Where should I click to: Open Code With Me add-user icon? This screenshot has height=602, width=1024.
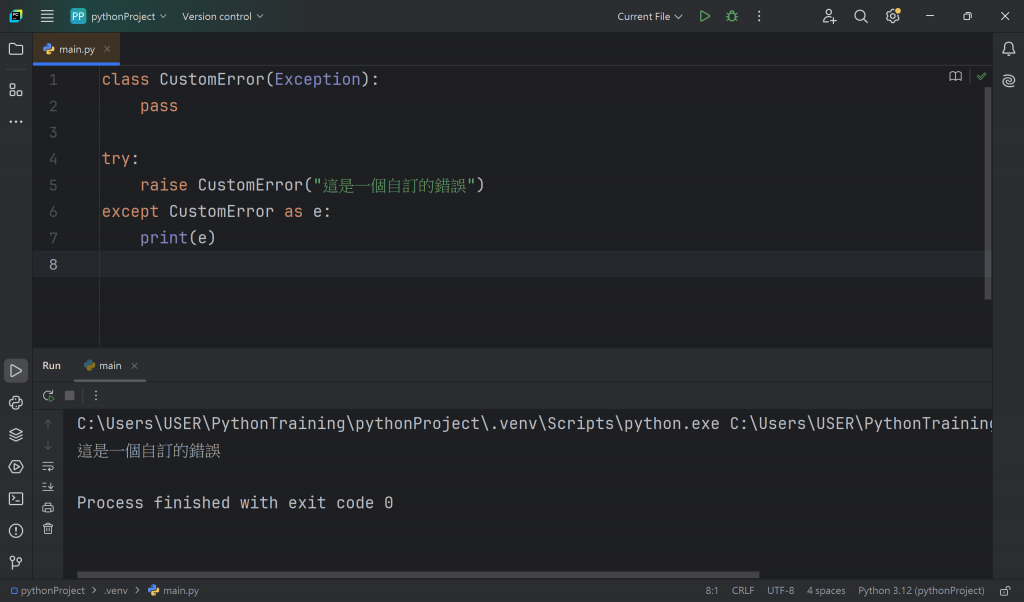coord(829,16)
